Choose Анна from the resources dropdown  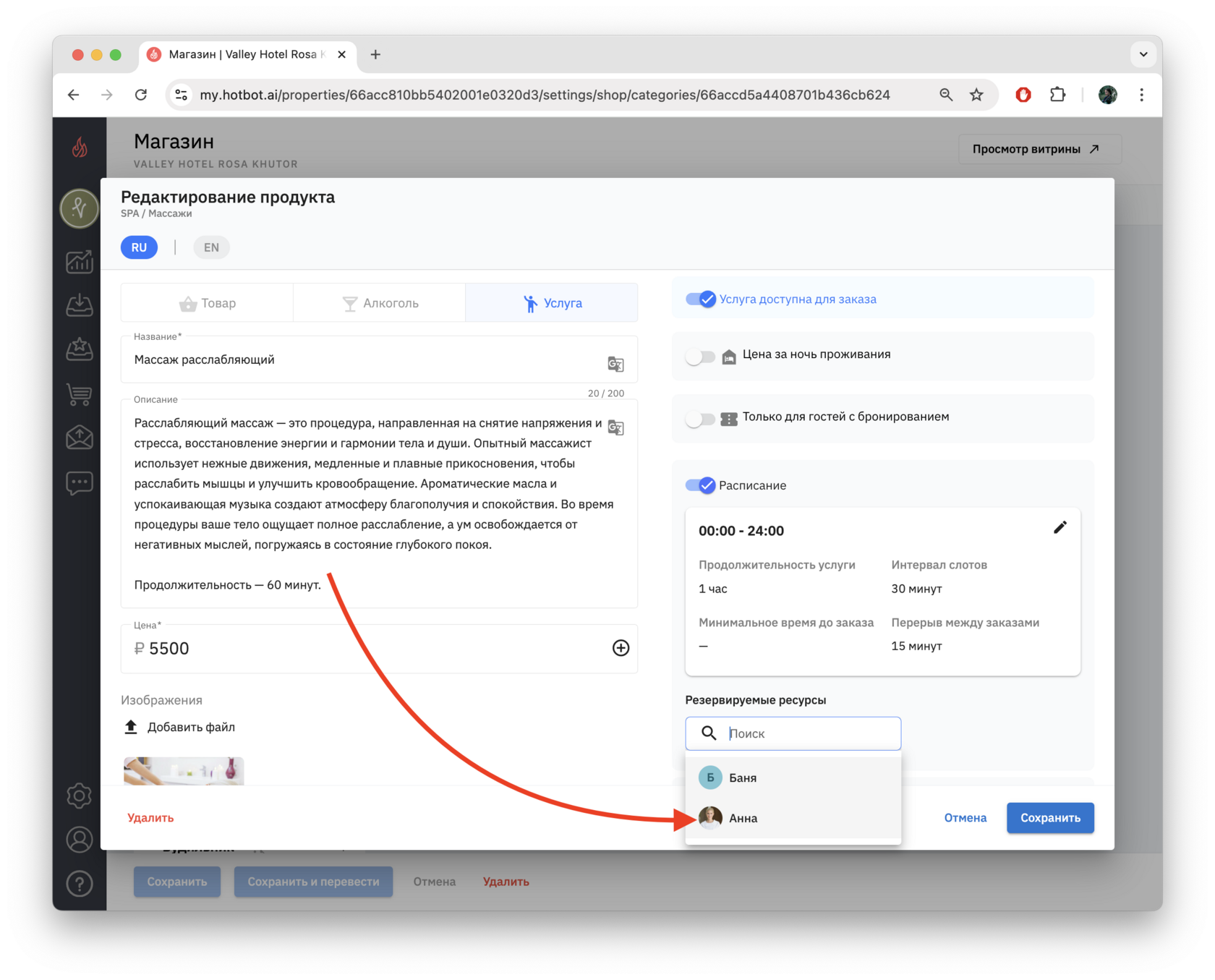coord(793,818)
